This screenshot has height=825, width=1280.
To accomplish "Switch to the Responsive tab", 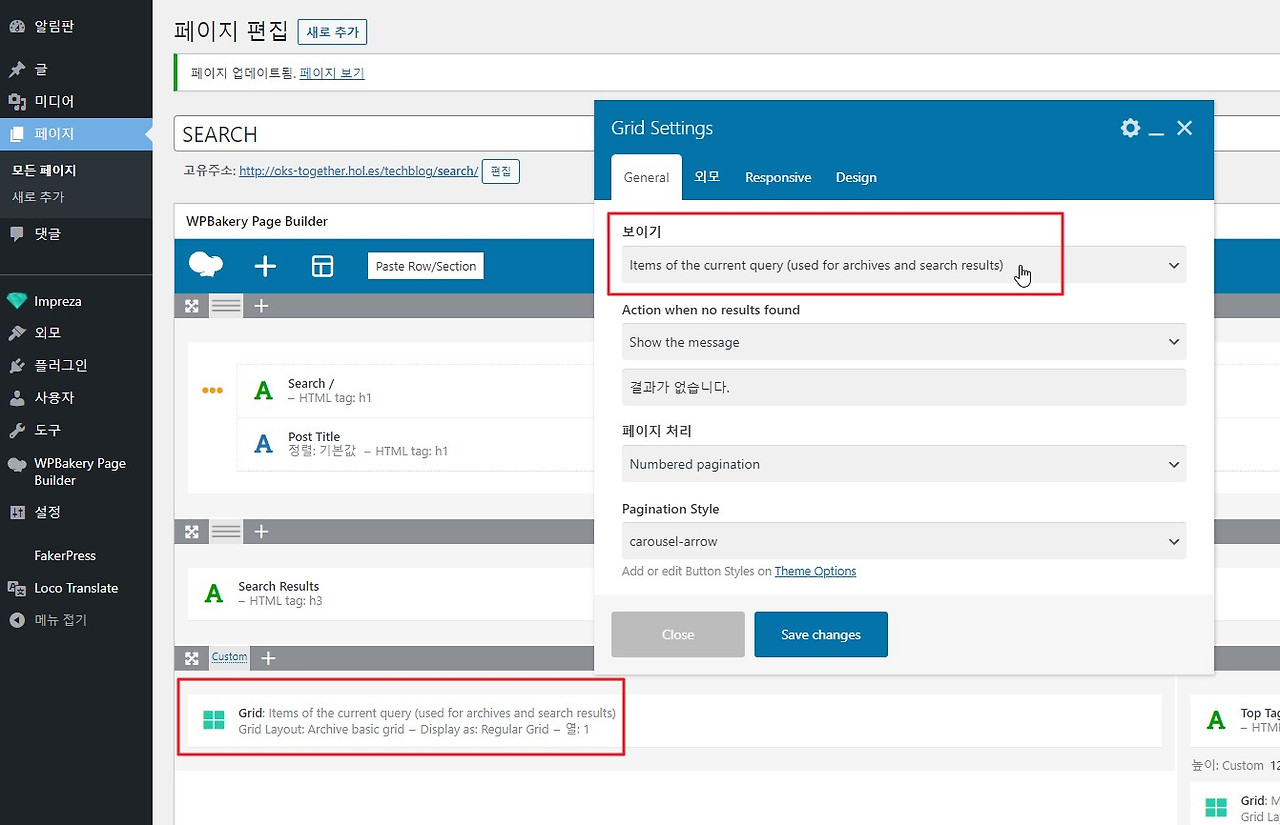I will click(778, 177).
